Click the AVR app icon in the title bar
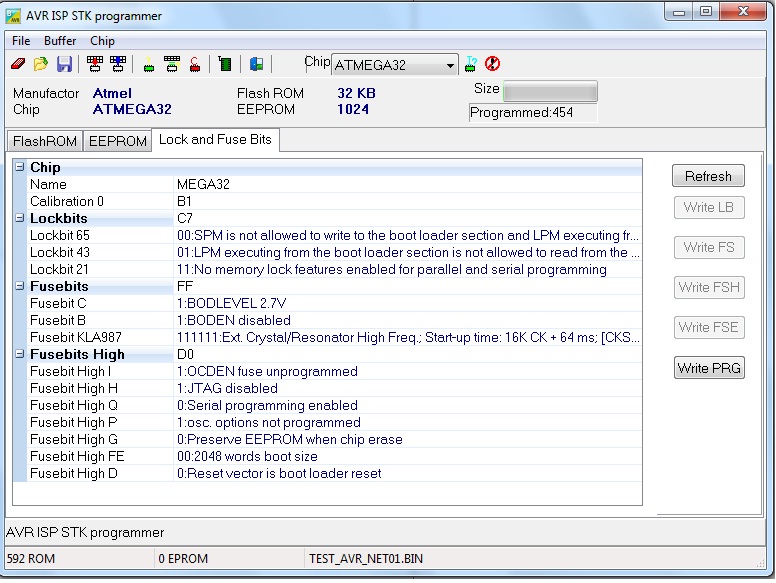 coord(13,15)
